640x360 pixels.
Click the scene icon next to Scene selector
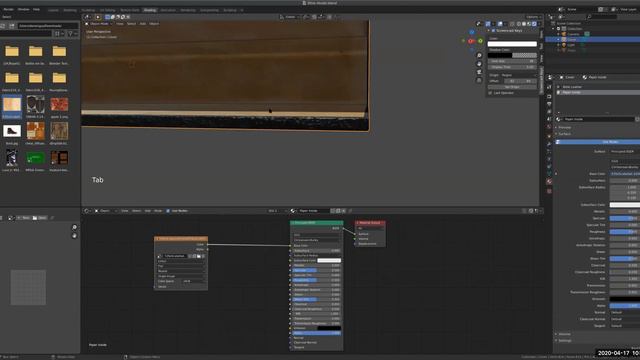point(562,9)
